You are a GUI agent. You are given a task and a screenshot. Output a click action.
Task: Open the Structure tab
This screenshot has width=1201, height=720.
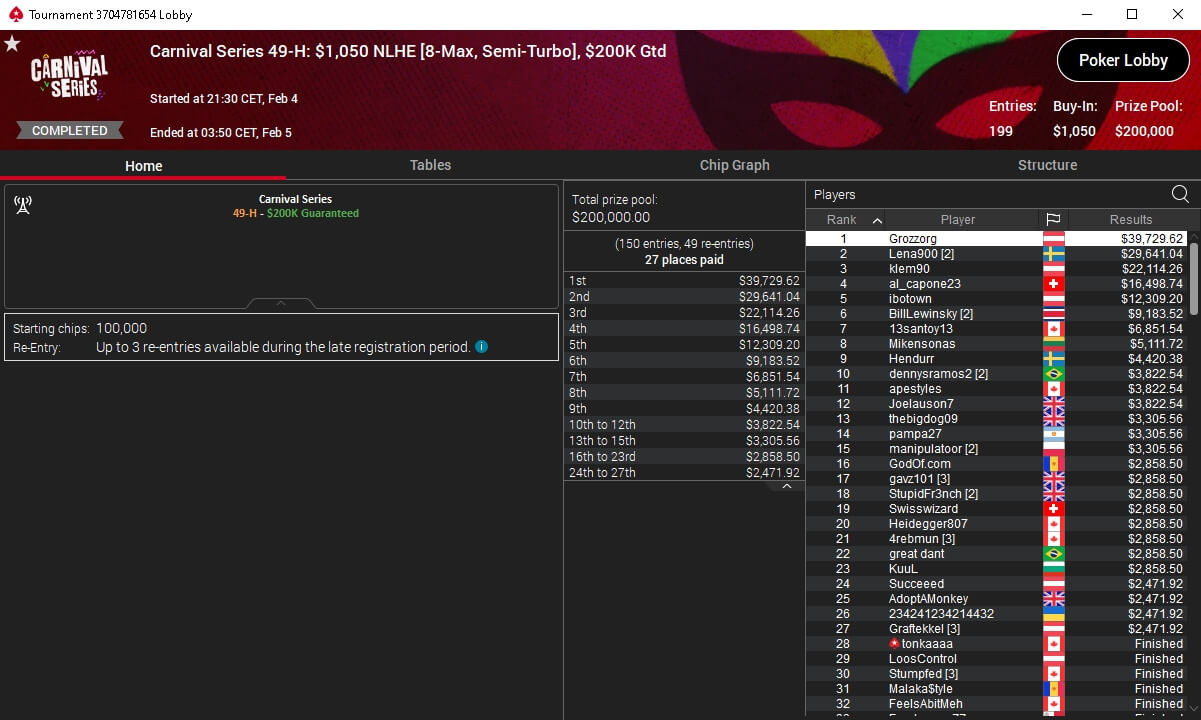point(1047,165)
